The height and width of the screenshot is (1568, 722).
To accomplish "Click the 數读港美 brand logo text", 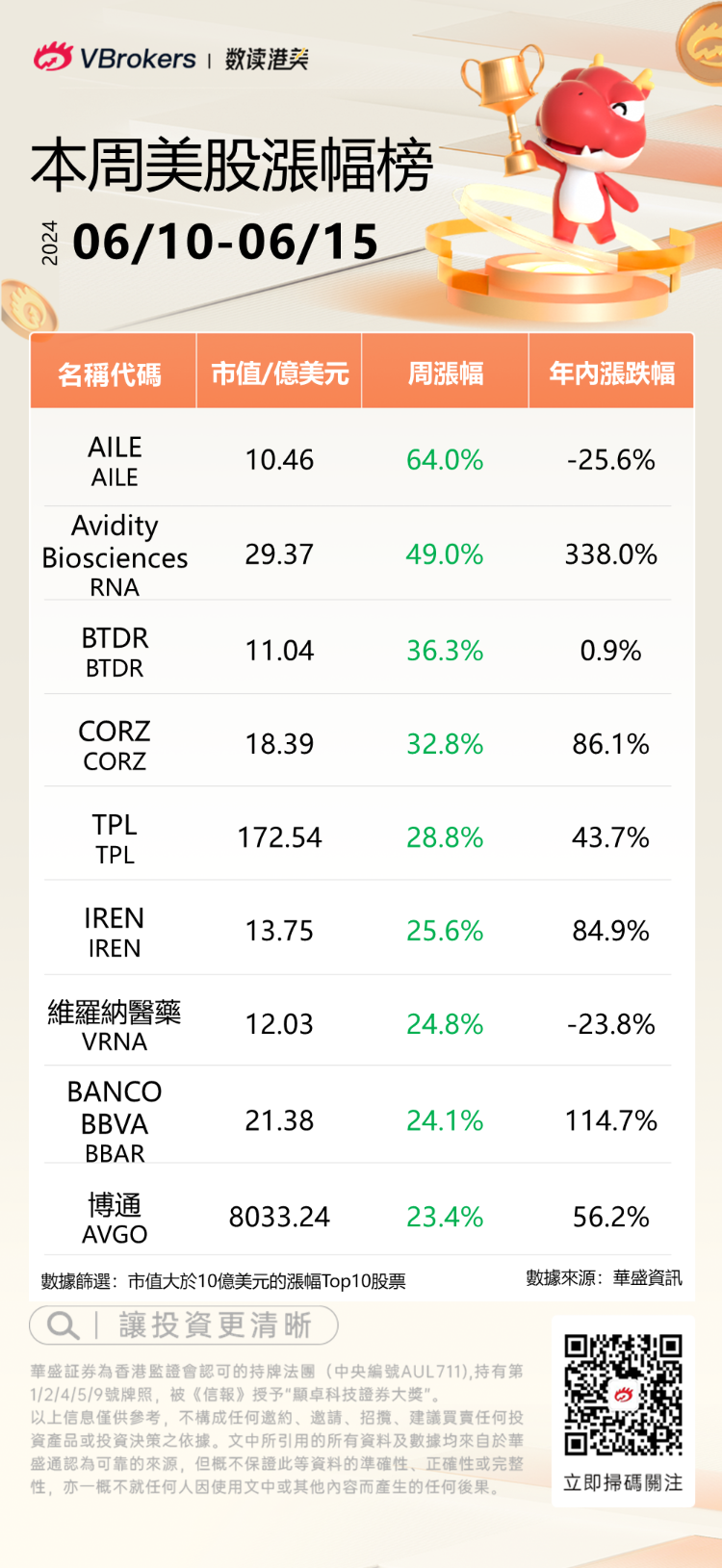I will pos(267,59).
